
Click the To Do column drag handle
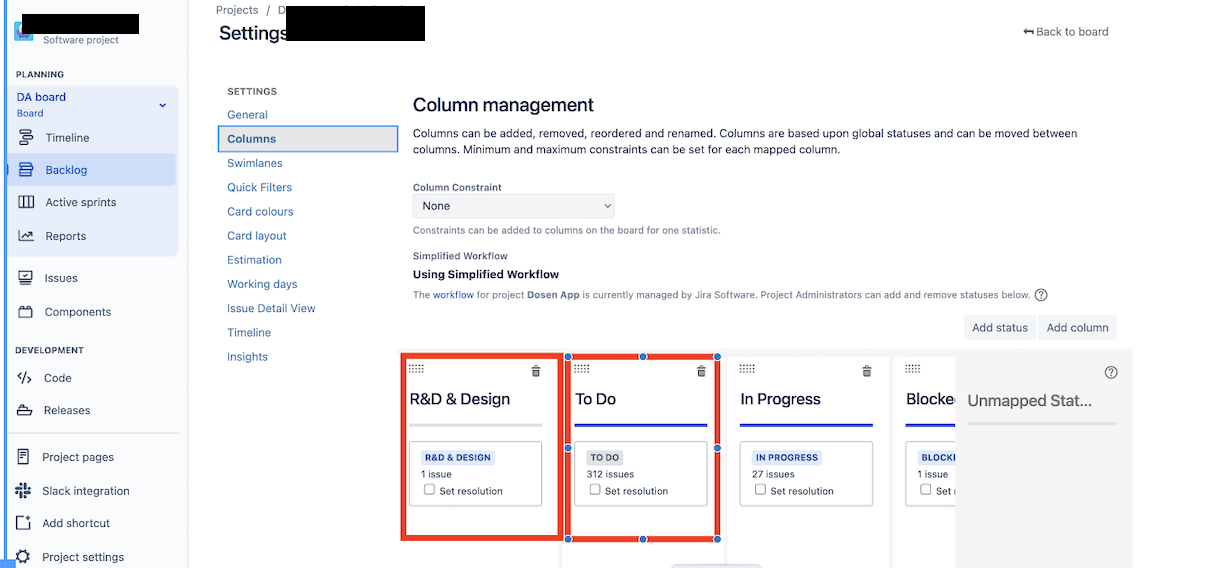pos(582,370)
